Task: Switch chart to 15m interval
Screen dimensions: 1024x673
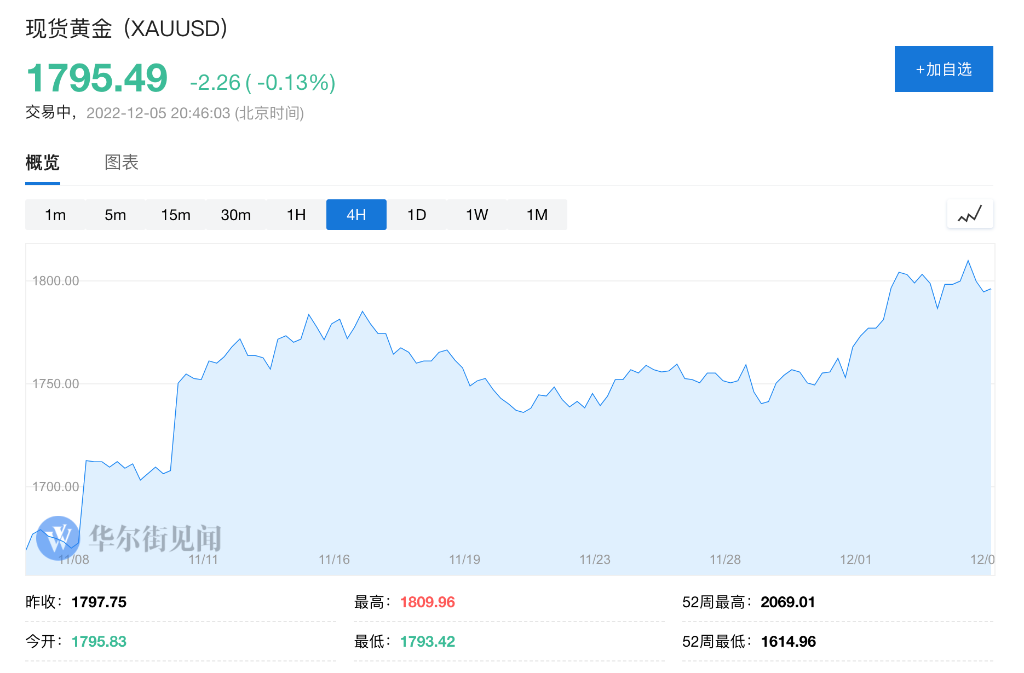Action: tap(176, 215)
